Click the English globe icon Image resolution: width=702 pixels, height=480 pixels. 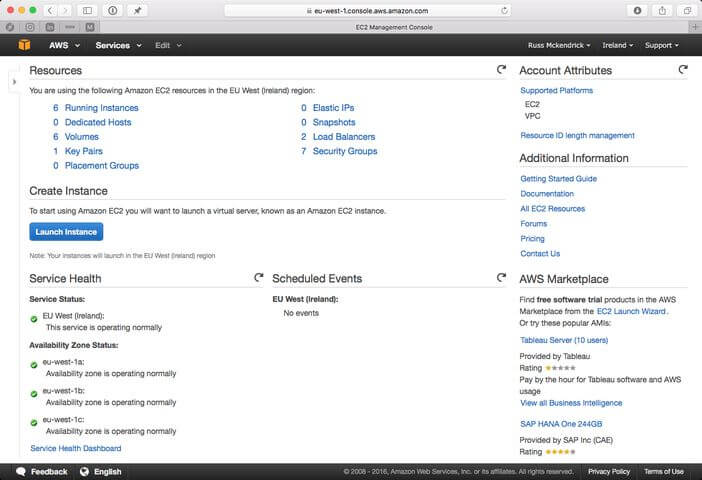pos(84,471)
